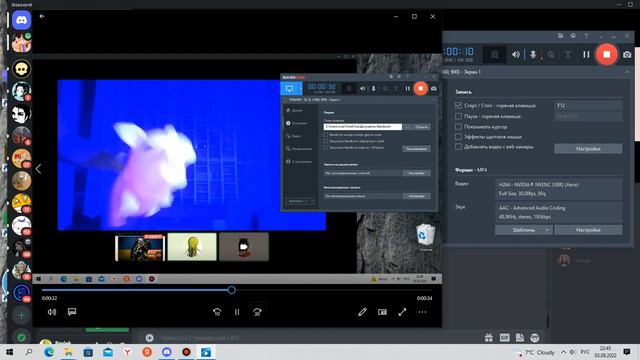This screenshot has width=640, height=360.
Task: Click the H264 NVIDIA NVENC video format info
Action: (558, 189)
